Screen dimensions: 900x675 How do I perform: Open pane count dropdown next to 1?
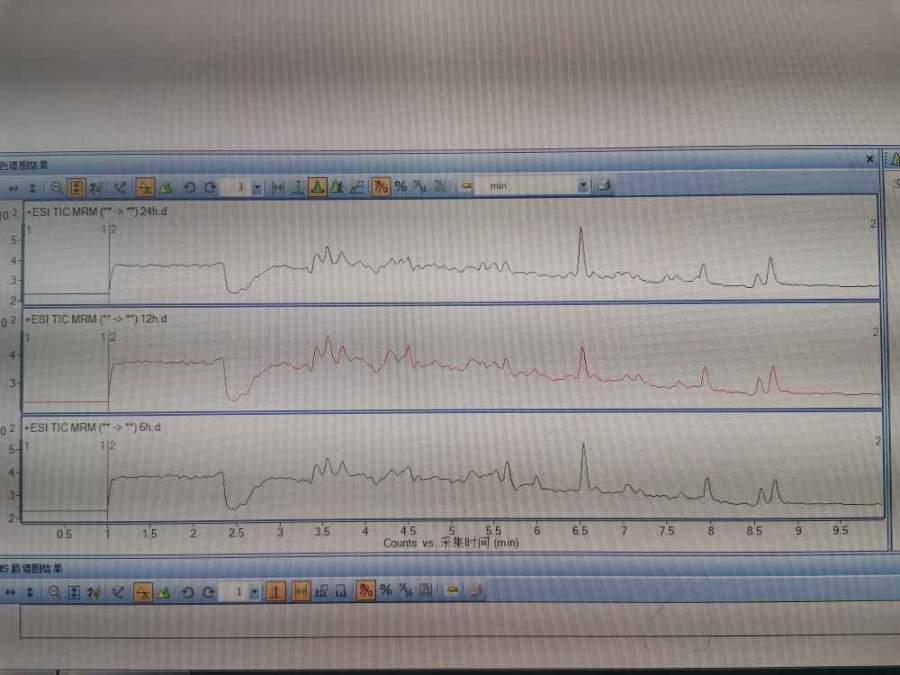pos(254,592)
